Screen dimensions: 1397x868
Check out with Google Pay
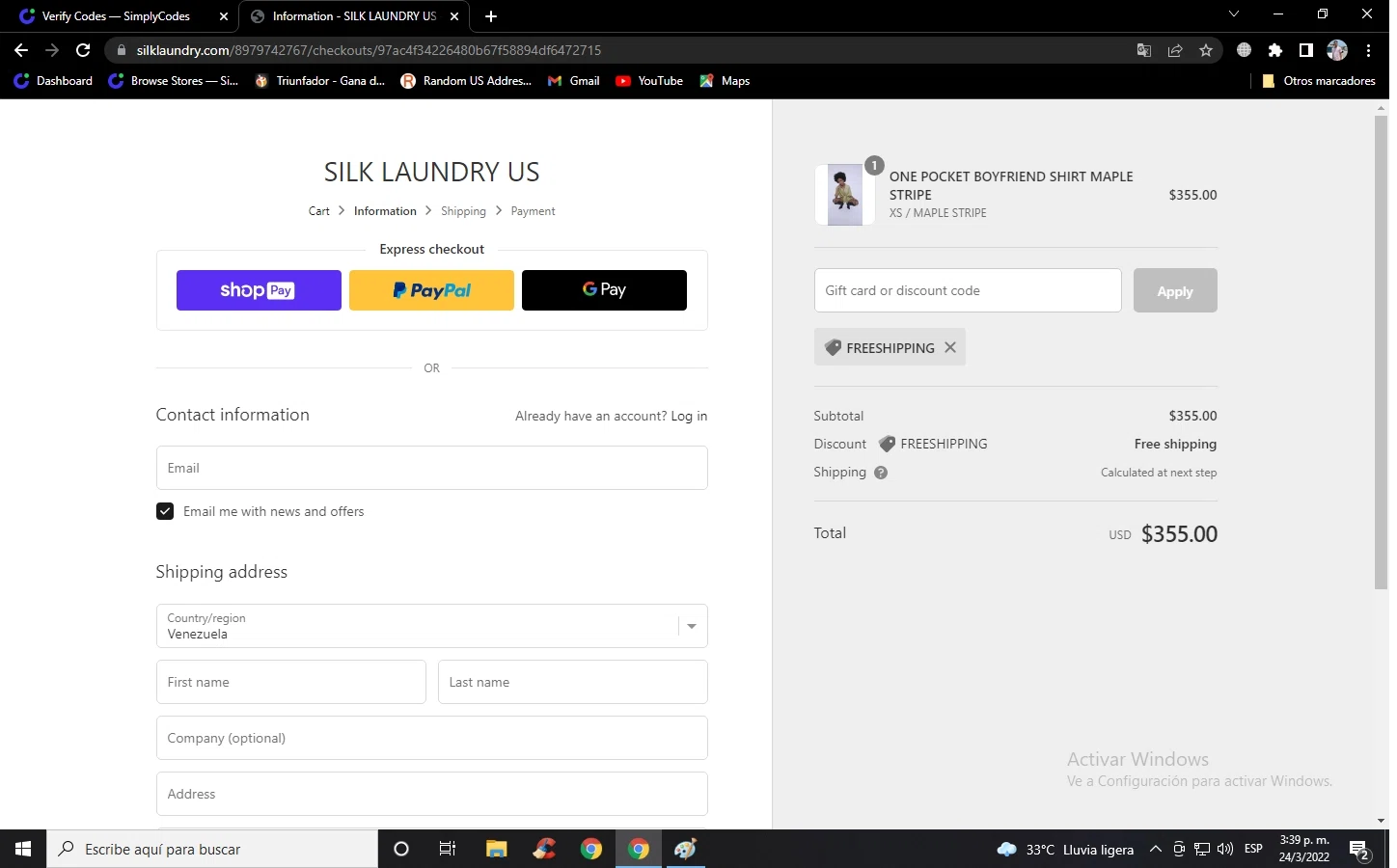coord(604,290)
